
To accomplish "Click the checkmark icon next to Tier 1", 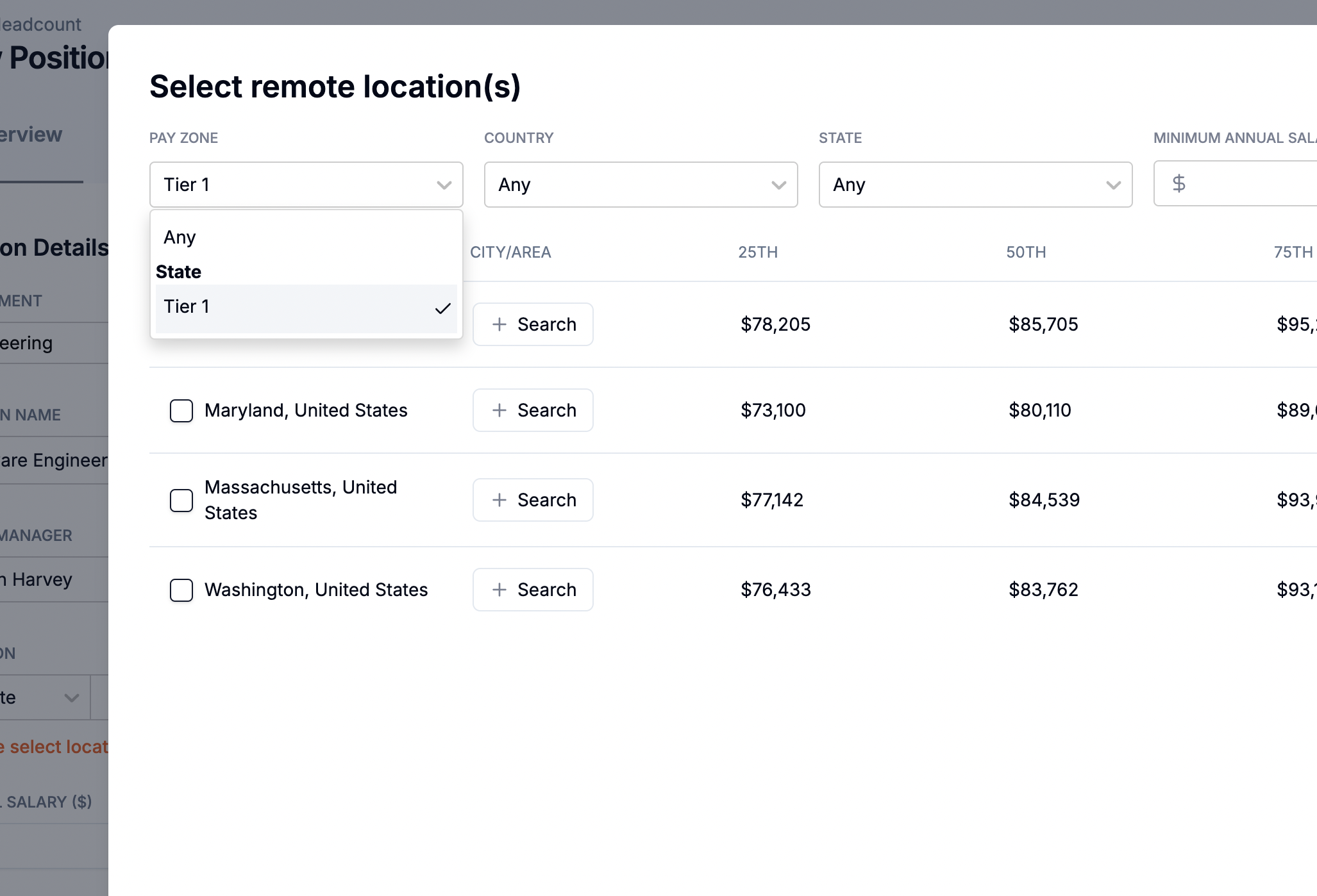I will click(x=442, y=308).
